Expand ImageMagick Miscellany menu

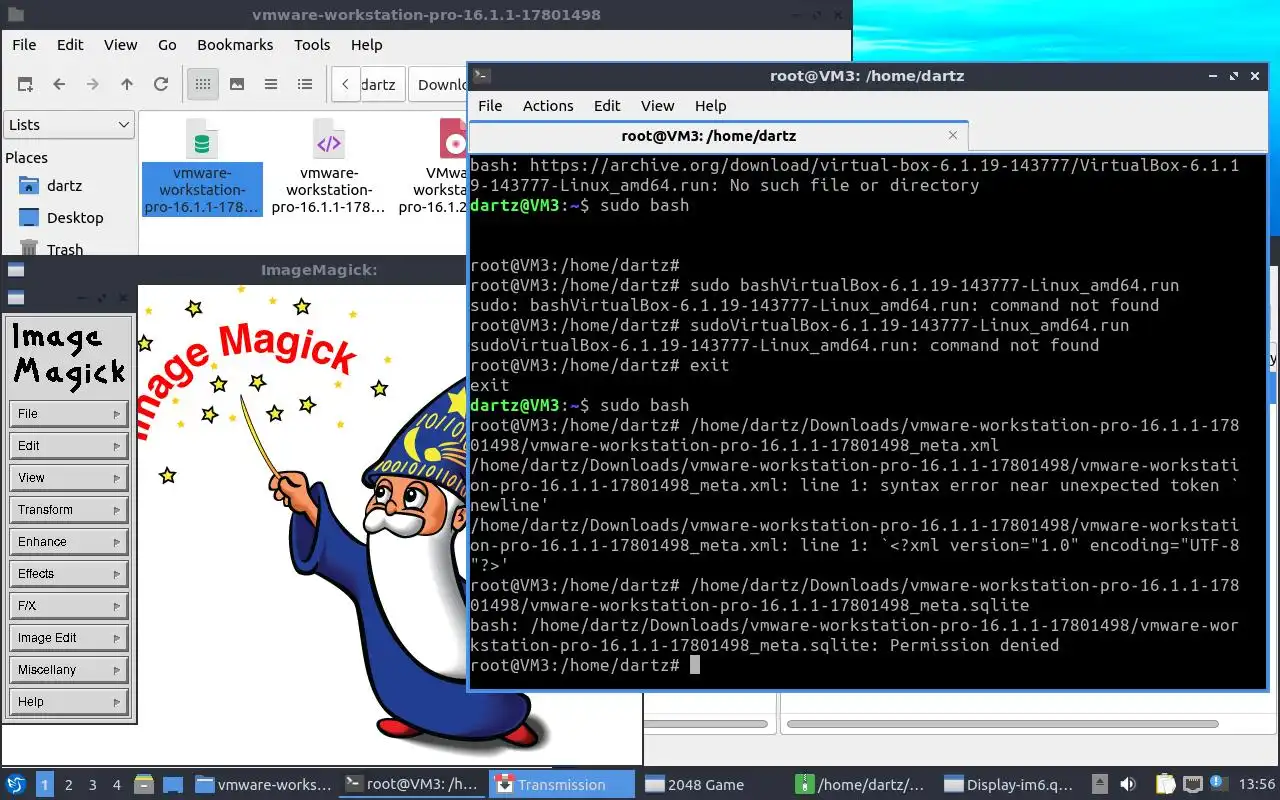pyautogui.click(x=69, y=670)
